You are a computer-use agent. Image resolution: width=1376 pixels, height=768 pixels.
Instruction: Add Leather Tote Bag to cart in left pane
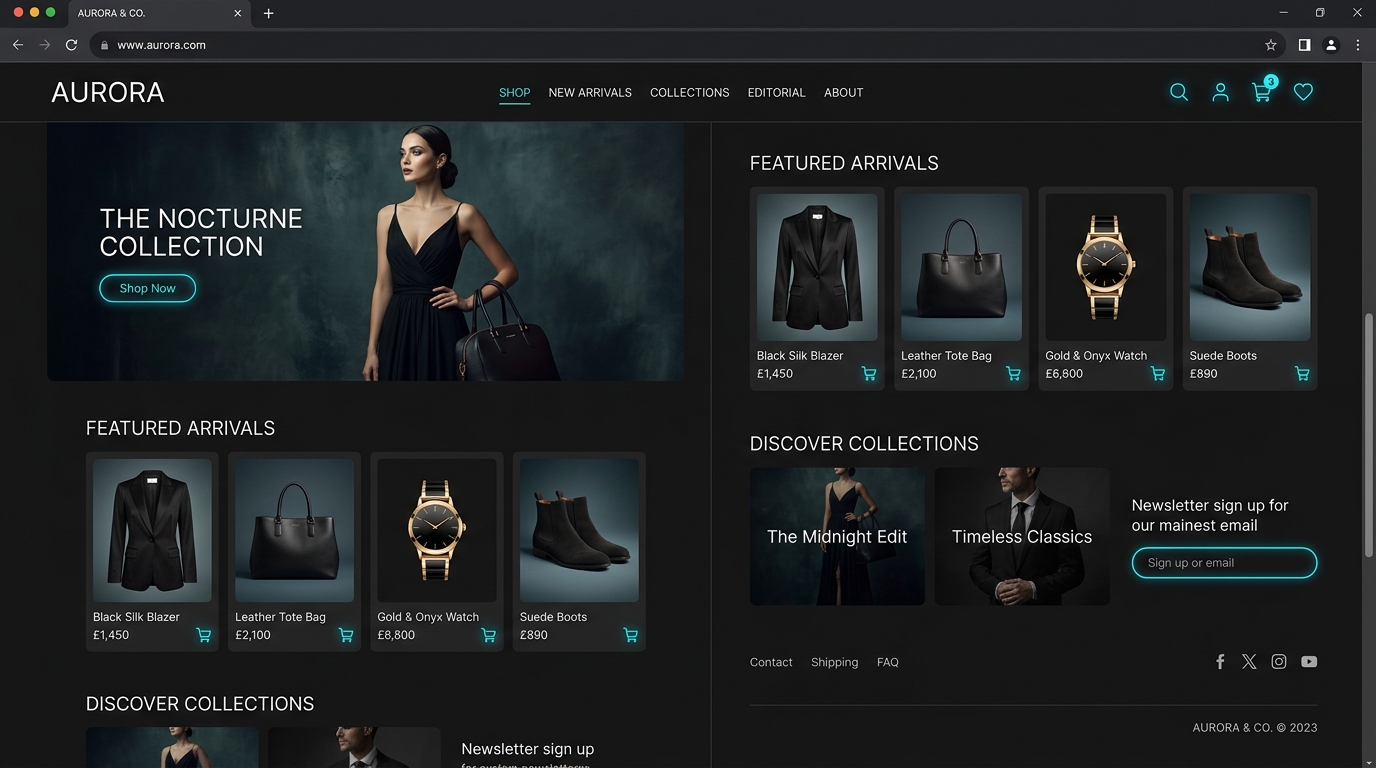coord(346,635)
